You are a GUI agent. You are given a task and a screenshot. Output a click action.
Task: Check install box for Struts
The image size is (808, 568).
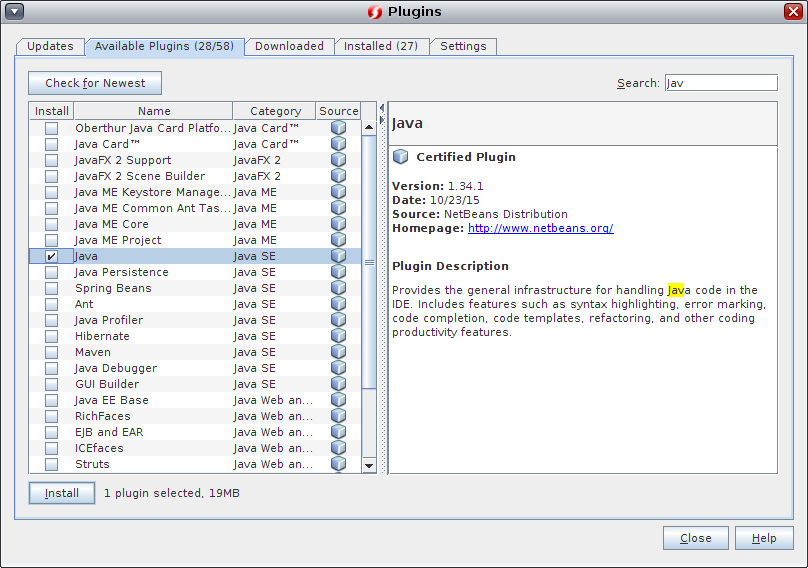pyautogui.click(x=51, y=464)
